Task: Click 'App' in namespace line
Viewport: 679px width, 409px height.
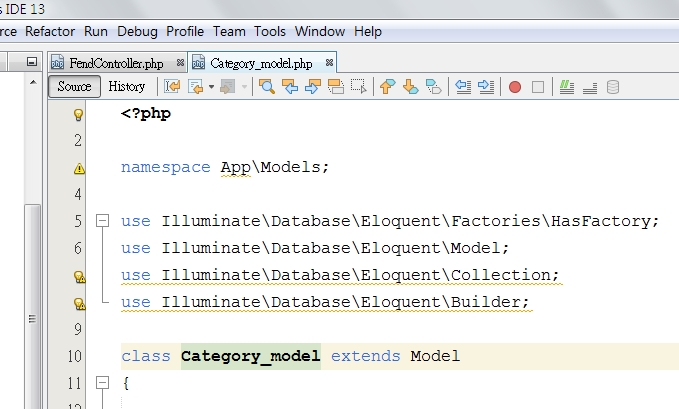Action: click(236, 167)
